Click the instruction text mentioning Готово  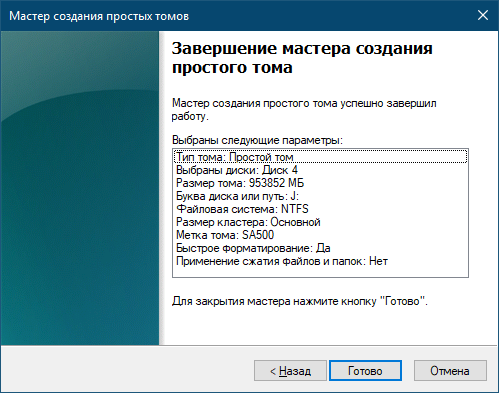tap(300, 301)
